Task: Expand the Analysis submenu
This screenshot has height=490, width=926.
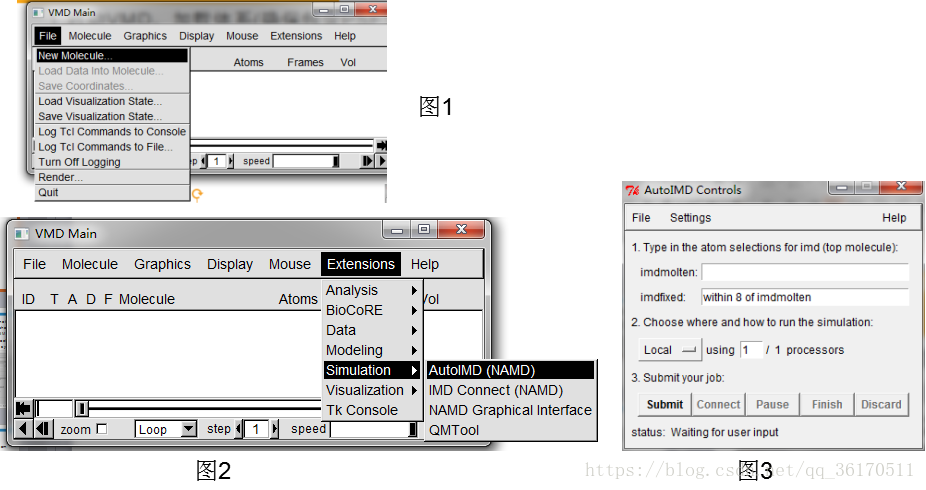Action: coord(371,290)
